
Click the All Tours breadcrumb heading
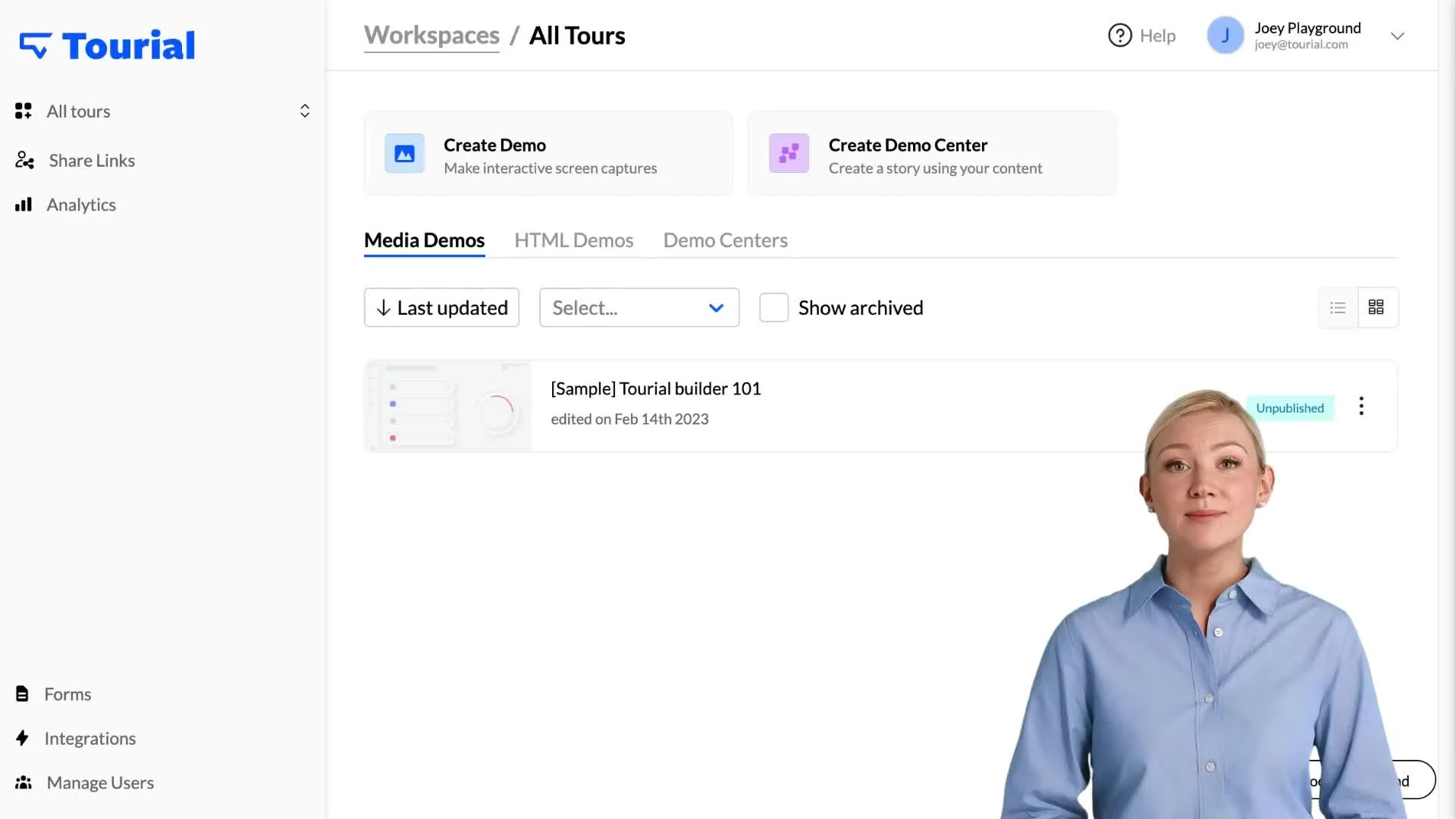tap(576, 36)
